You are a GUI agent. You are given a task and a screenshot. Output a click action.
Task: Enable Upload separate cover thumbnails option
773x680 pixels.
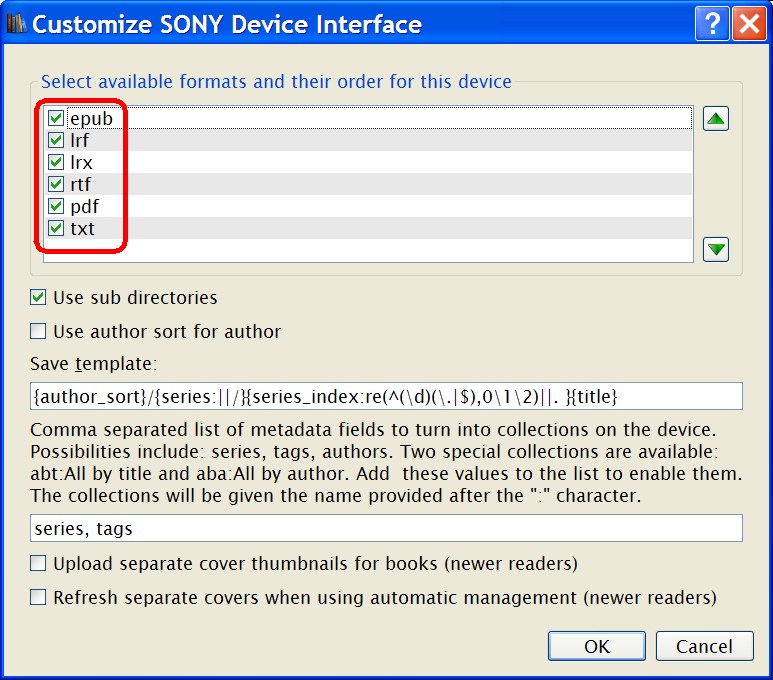(38, 563)
